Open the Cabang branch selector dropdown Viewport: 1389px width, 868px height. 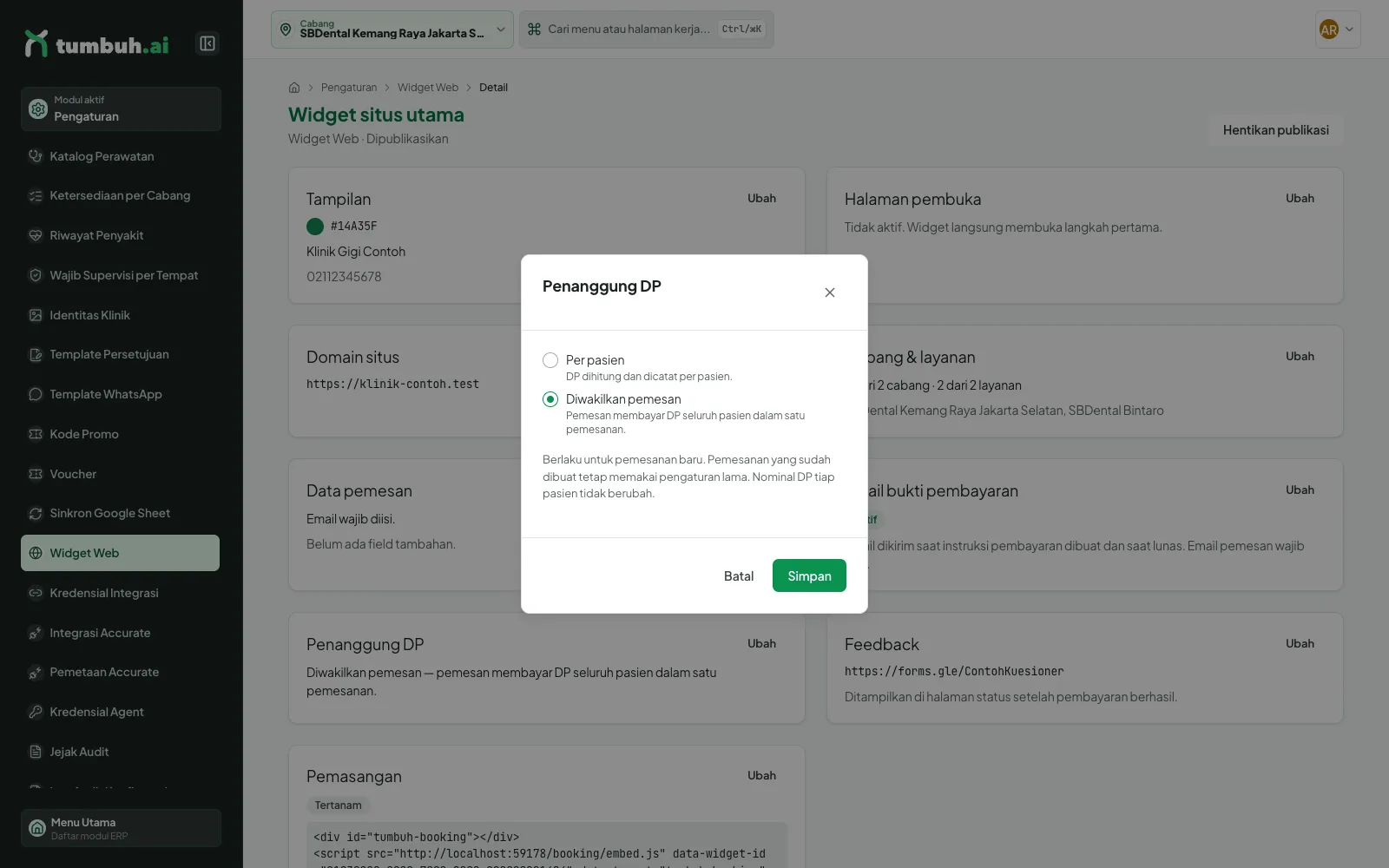click(x=392, y=30)
